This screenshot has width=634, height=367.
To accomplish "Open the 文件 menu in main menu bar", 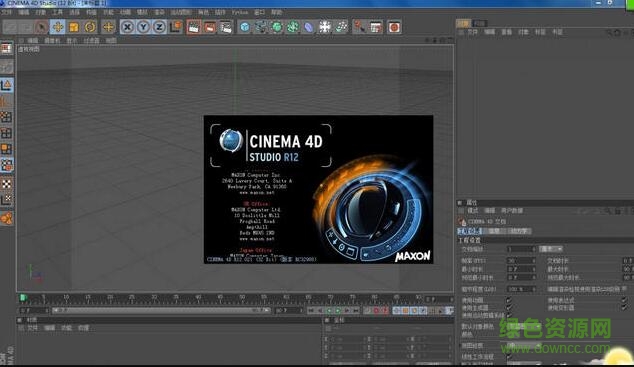I will [x=6, y=13].
